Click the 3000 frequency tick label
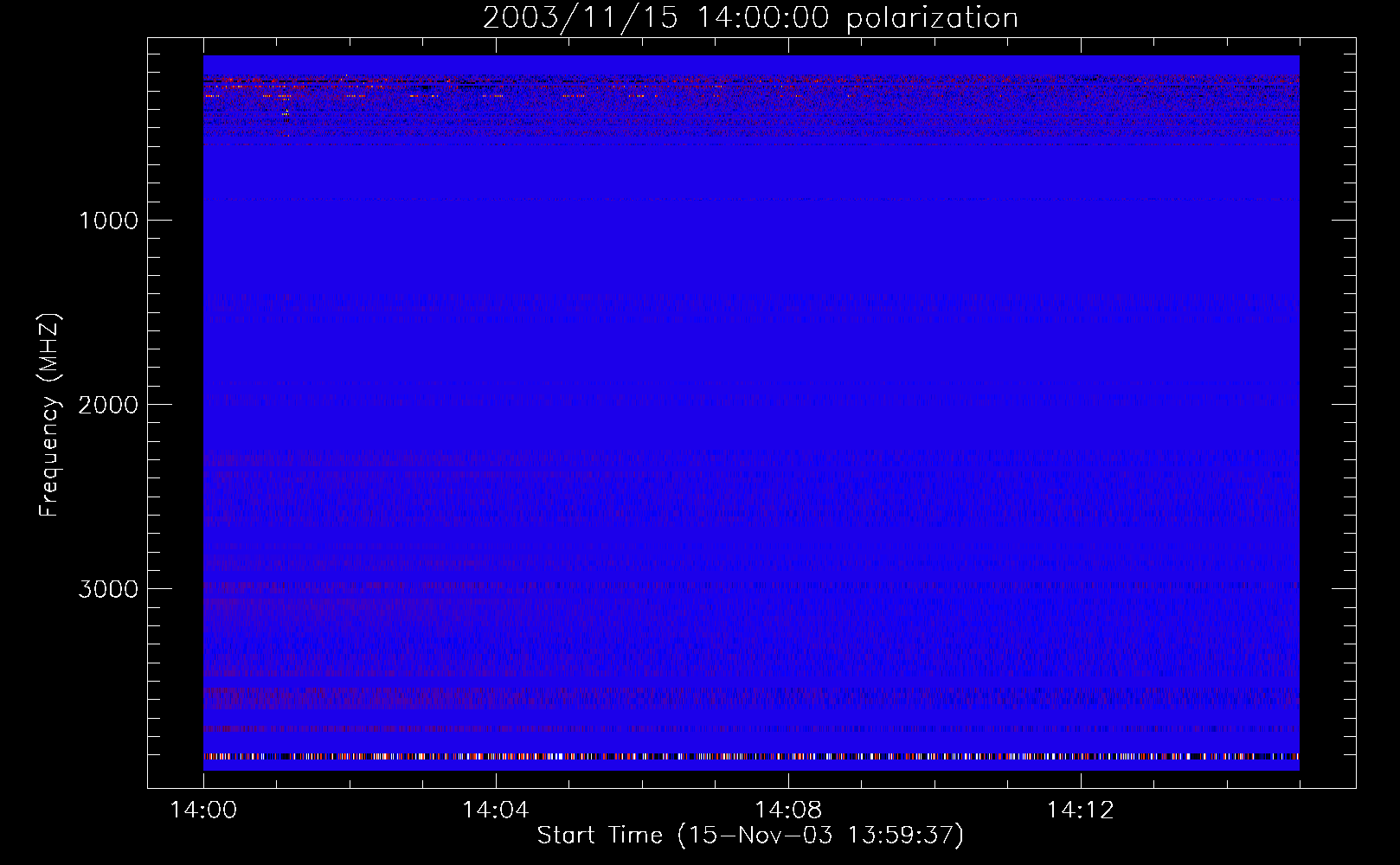The height and width of the screenshot is (865, 1400). 108,589
